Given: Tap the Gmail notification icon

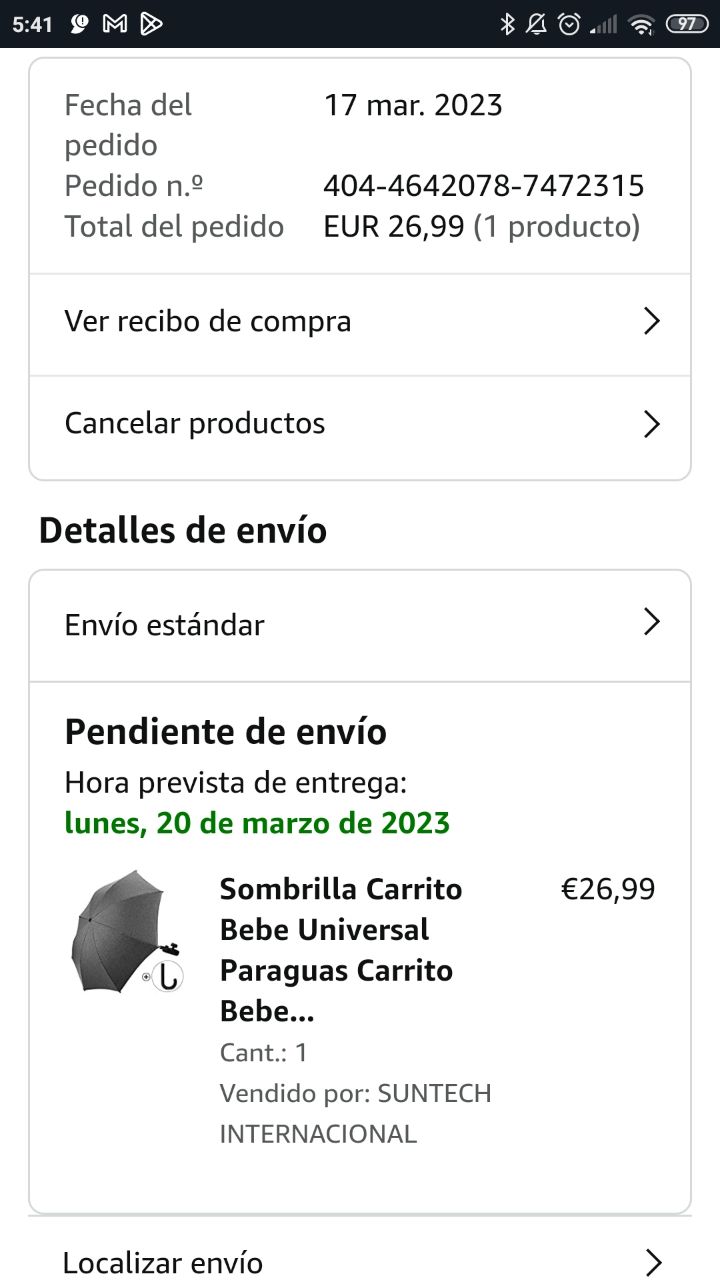Looking at the screenshot, I should (x=115, y=24).
